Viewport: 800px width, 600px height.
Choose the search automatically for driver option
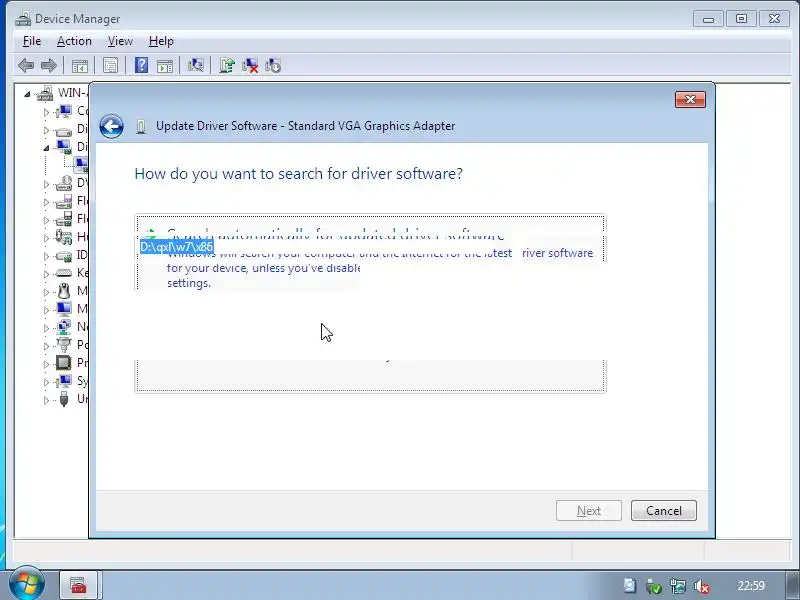coord(370,254)
